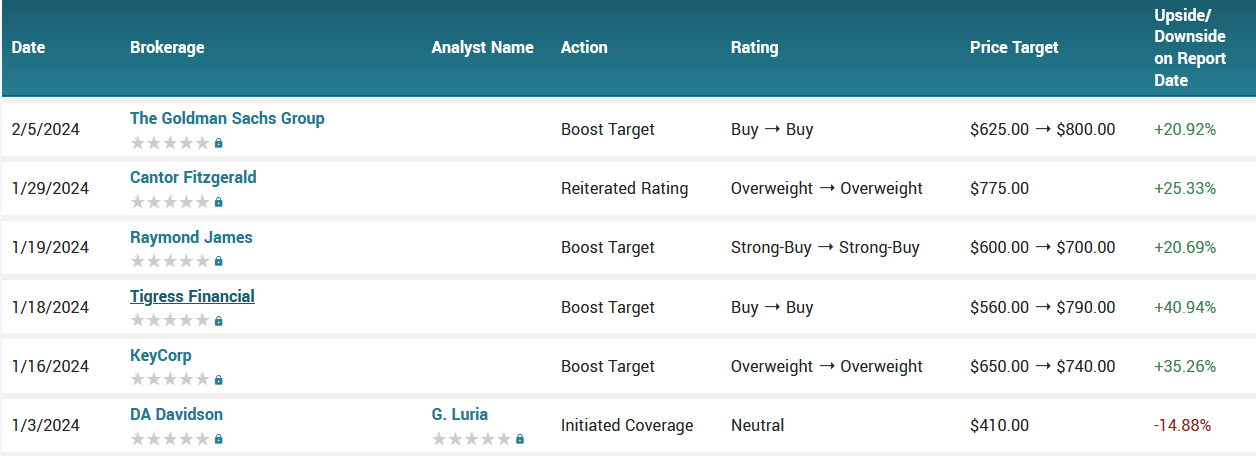
Task: Click $650.00 → $740.00 price target
Action: click(x=1043, y=366)
